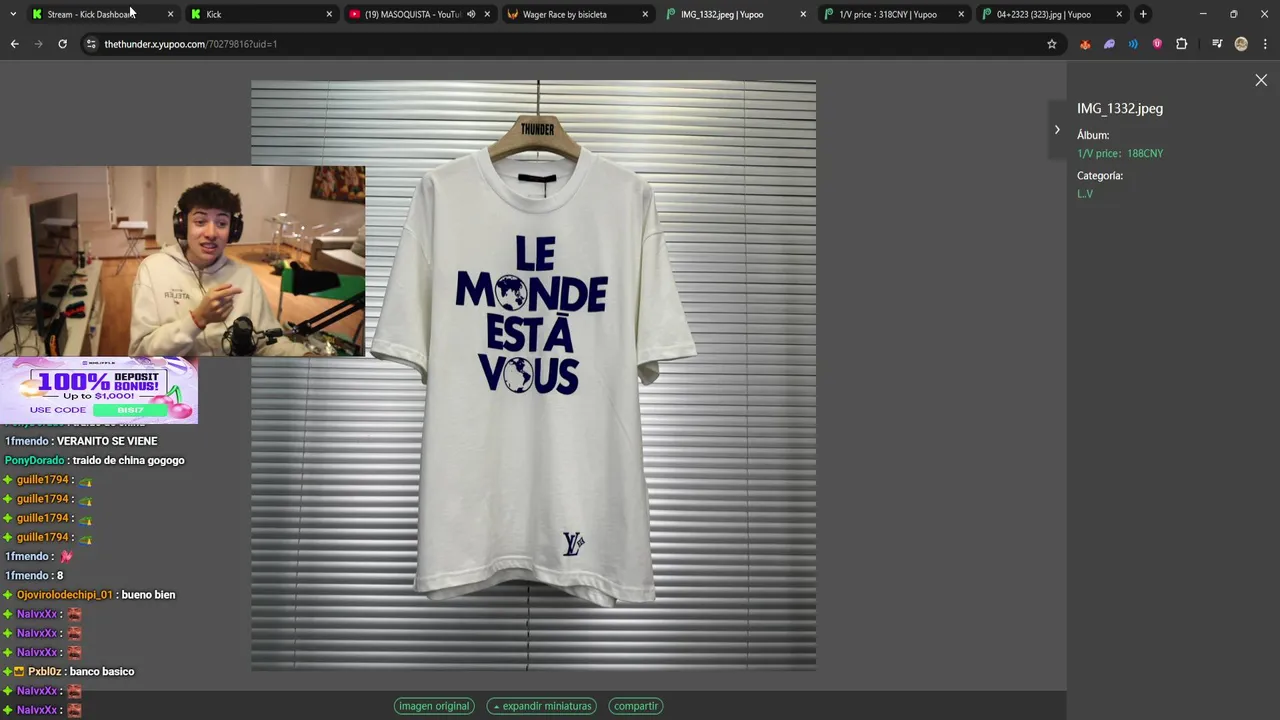This screenshot has width=1280, height=720.
Task: Open the Chrome three-dot menu
Action: (x=1265, y=44)
